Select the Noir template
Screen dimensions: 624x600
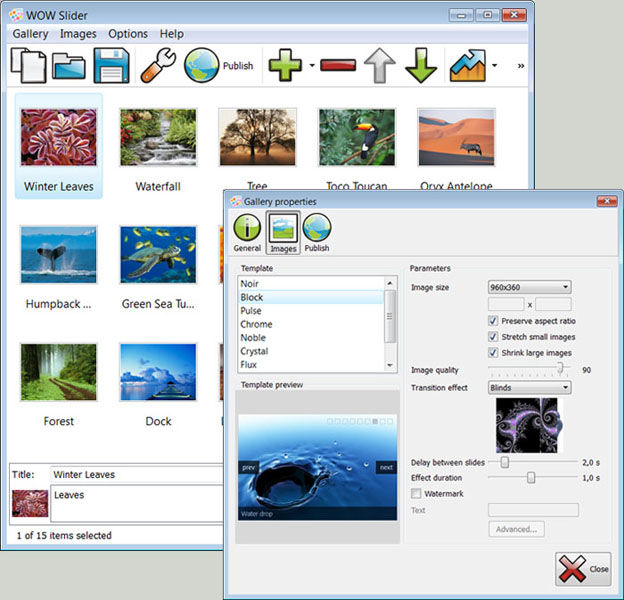pyautogui.click(x=311, y=284)
